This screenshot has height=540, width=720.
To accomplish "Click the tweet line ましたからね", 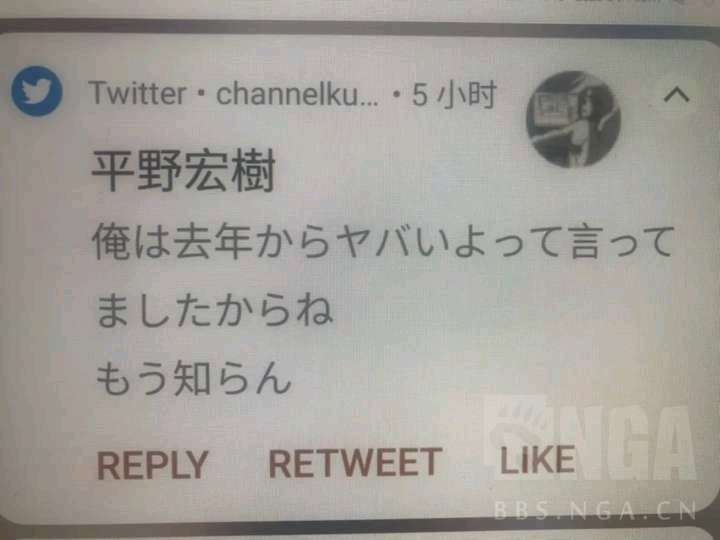I will (214, 310).
